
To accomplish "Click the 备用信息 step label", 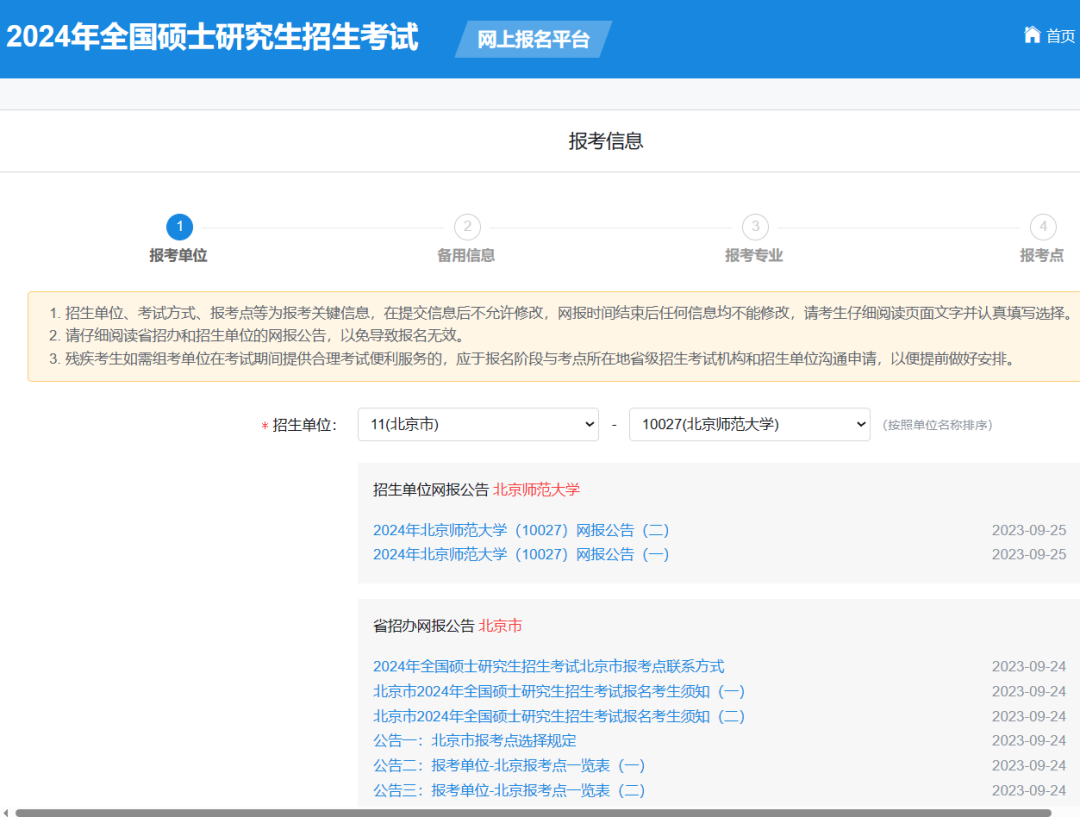I will point(466,256).
